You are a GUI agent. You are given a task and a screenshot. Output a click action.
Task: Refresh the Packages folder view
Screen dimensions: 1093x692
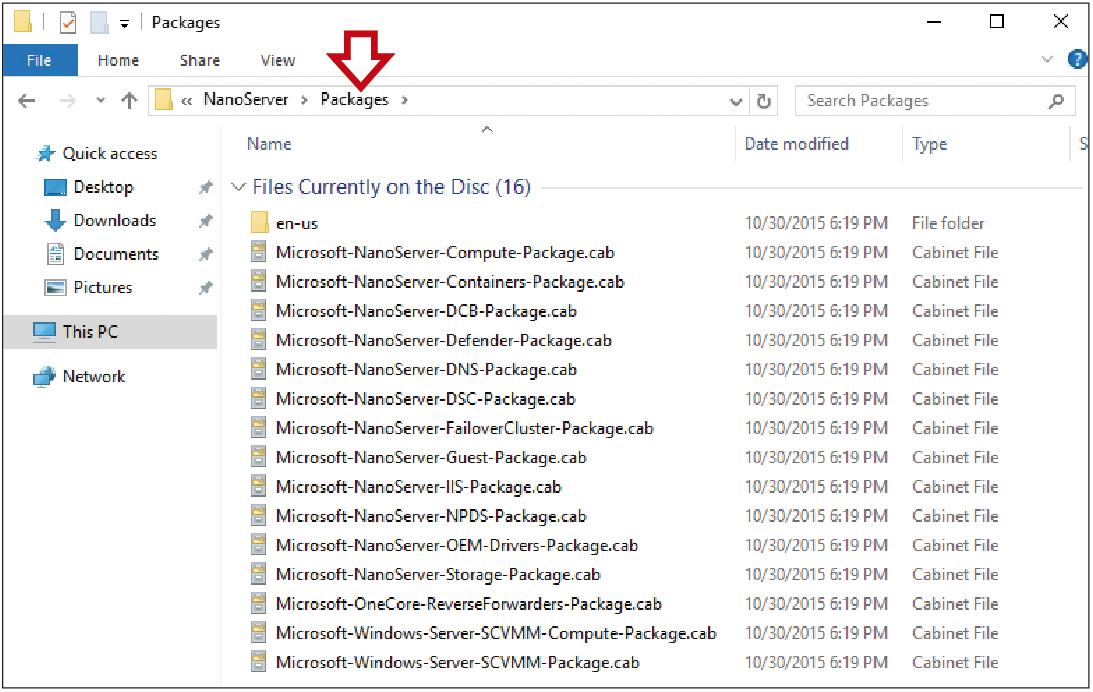click(764, 102)
